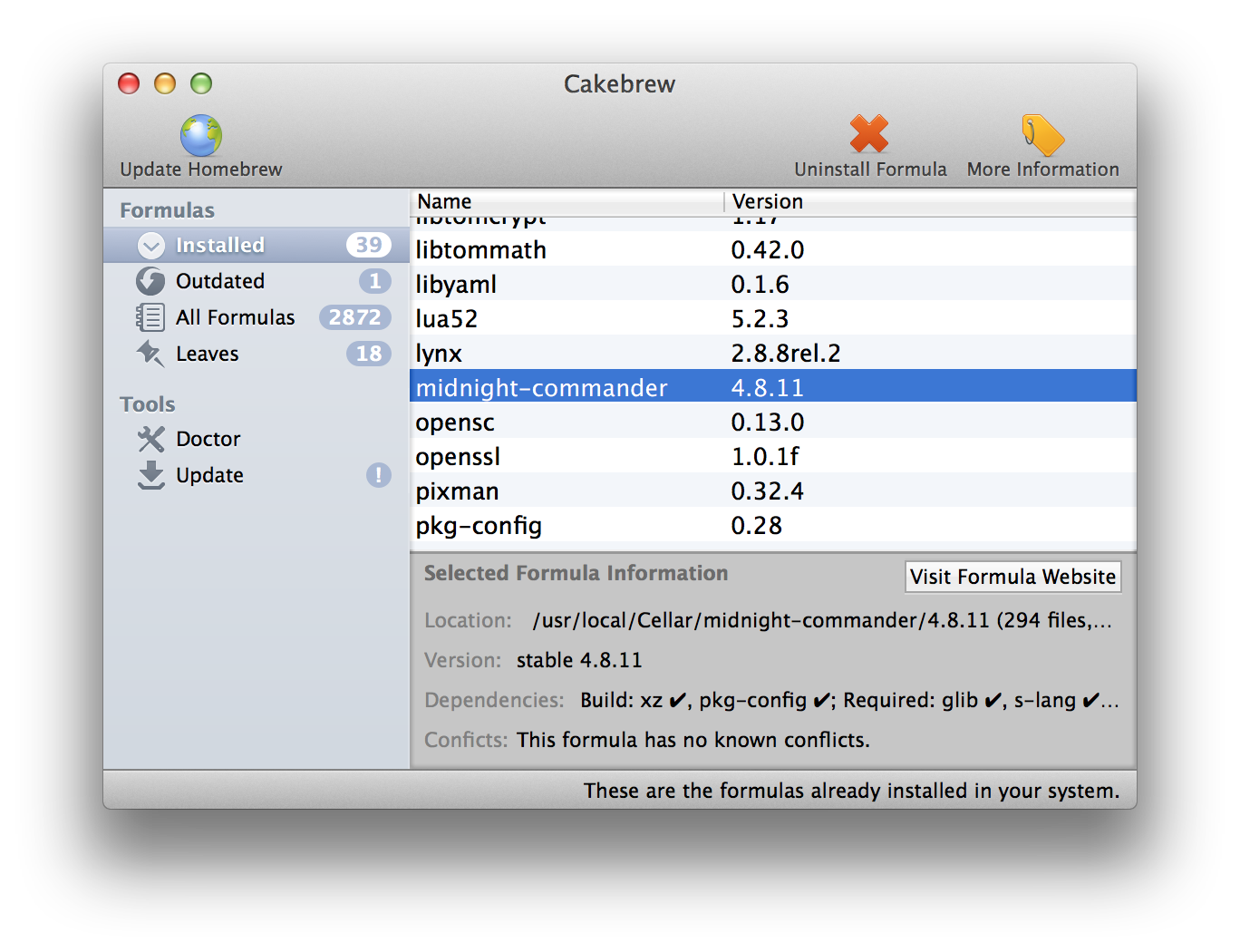Click the Update Homebrew globe icon
The width and height of the screenshot is (1240, 952).
[200, 136]
